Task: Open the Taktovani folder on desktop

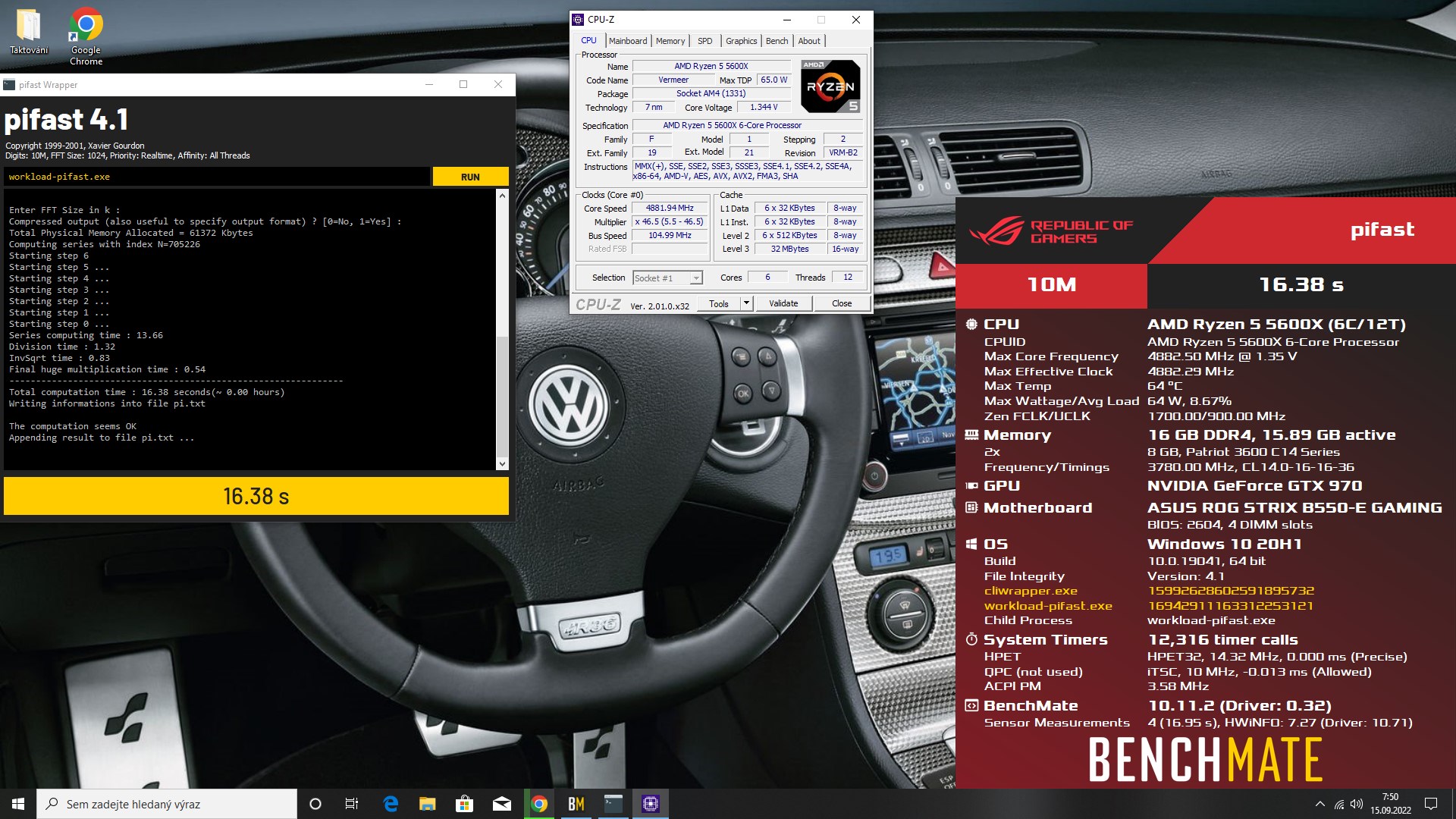Action: tap(29, 32)
